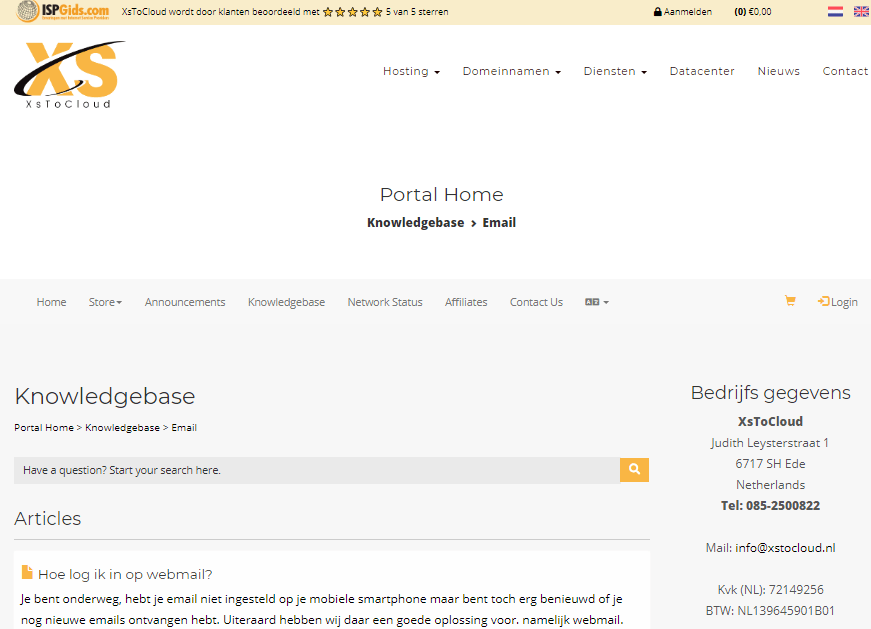
Task: Click the orange search magnifier button
Action: point(634,470)
